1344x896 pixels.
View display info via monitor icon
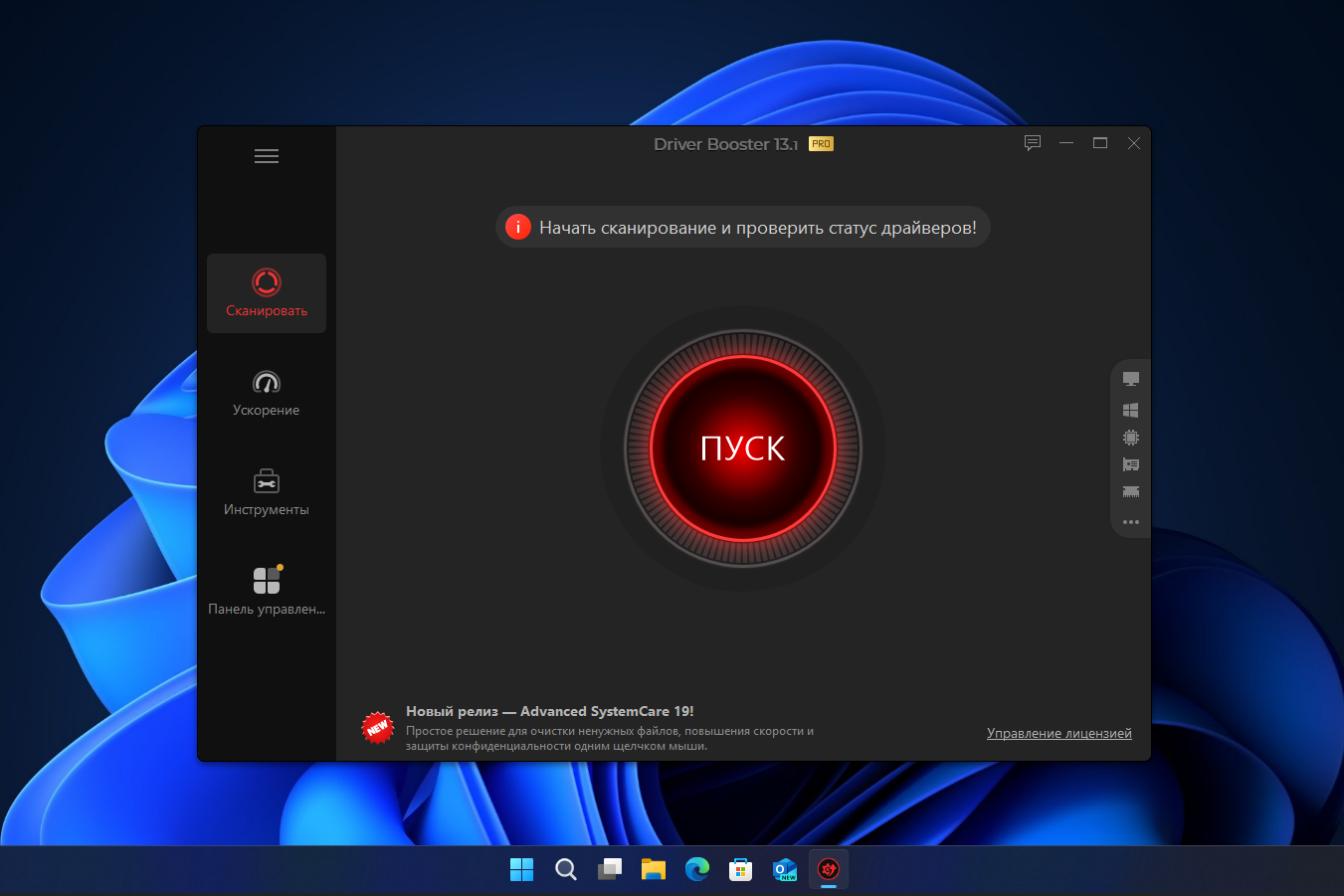(x=1130, y=378)
